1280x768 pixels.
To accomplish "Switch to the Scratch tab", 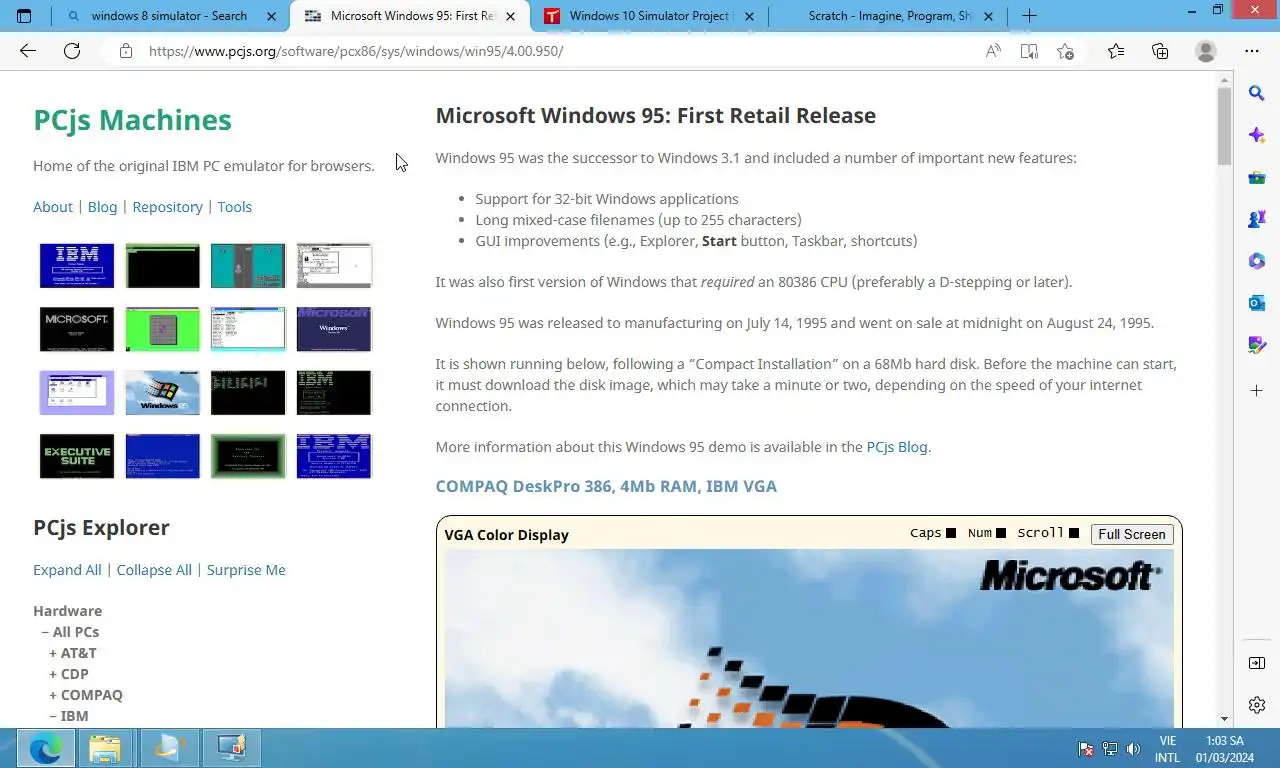I will [x=890, y=16].
